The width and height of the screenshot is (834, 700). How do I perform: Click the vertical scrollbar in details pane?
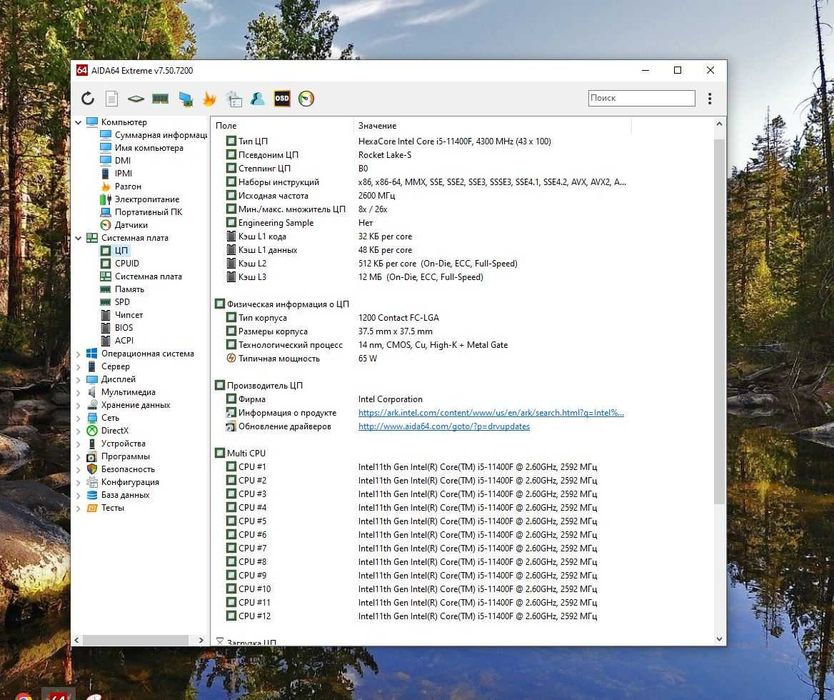pyautogui.click(x=719, y=320)
